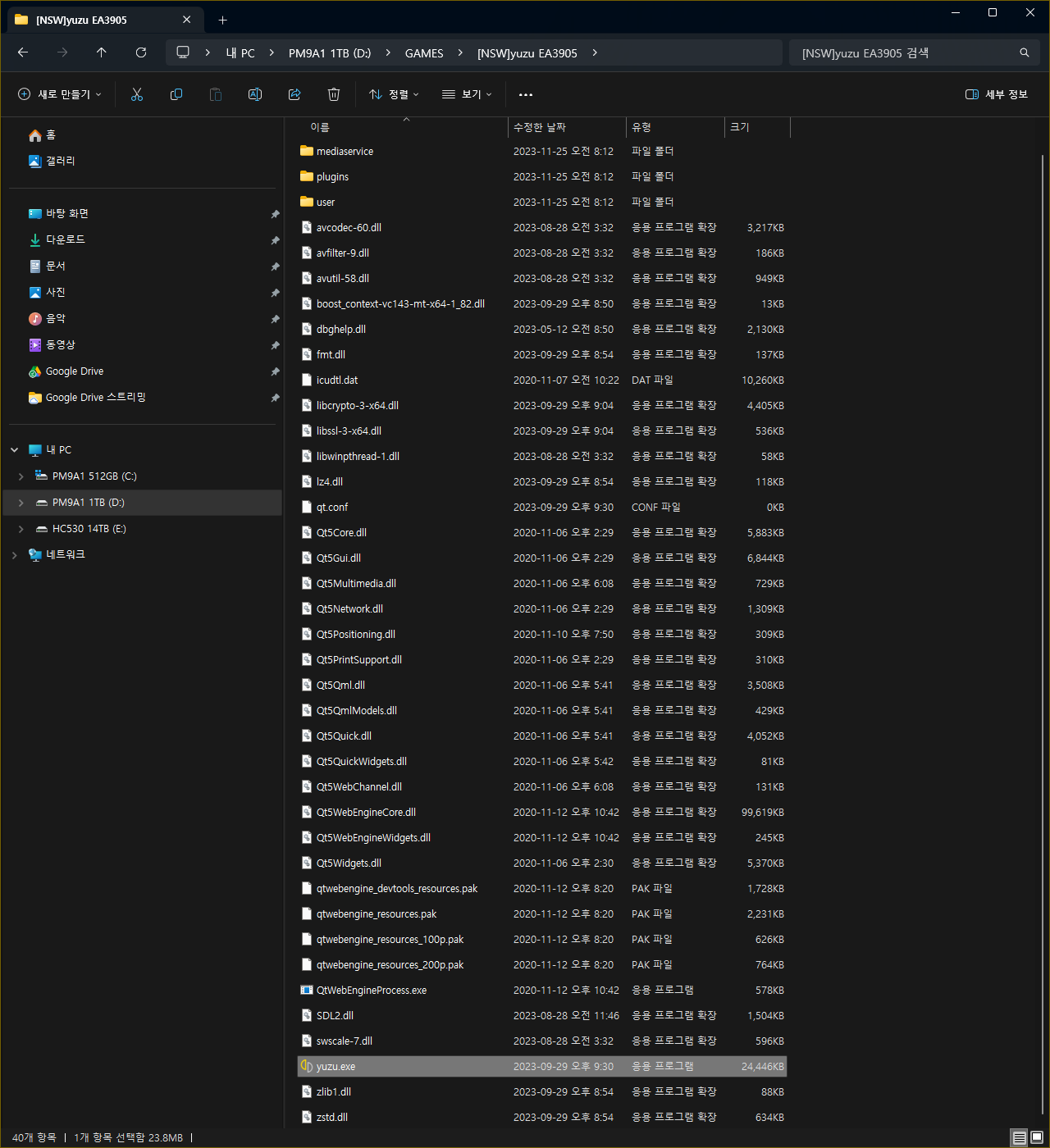The width and height of the screenshot is (1050, 1148).
Task: Open the 새로 만들기 dropdown
Action: pos(60,94)
